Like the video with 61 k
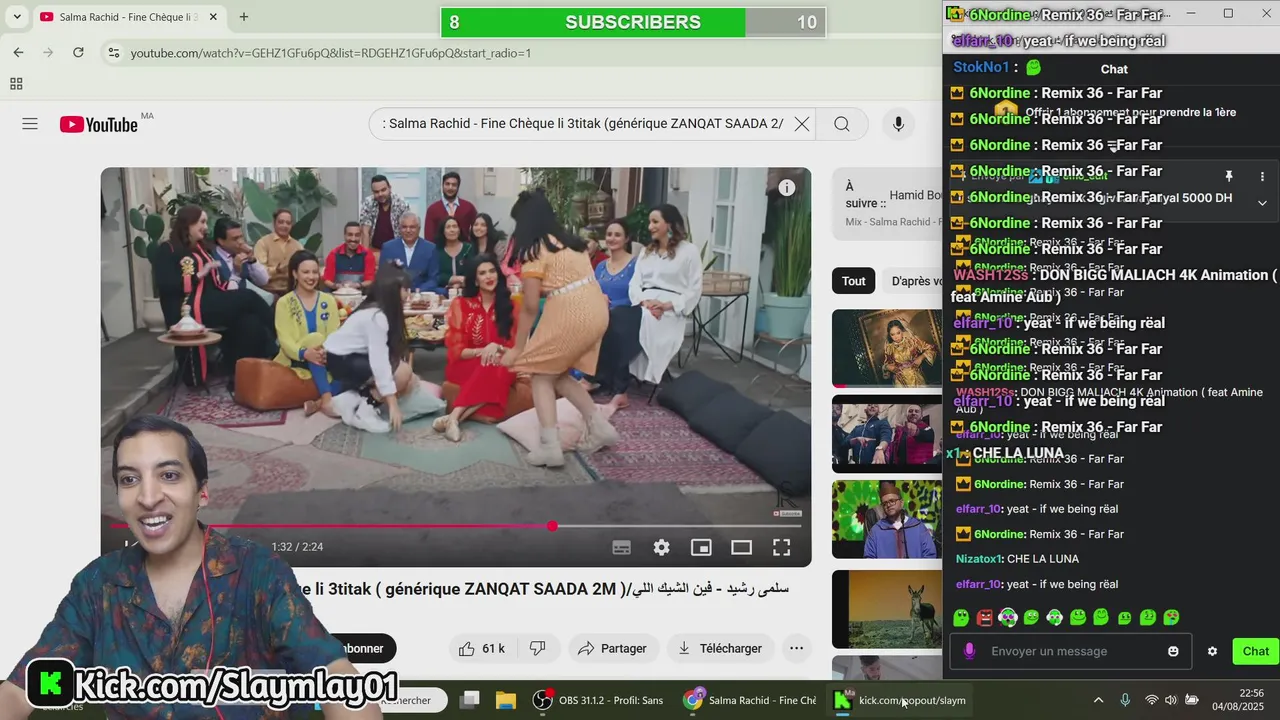 pos(482,648)
